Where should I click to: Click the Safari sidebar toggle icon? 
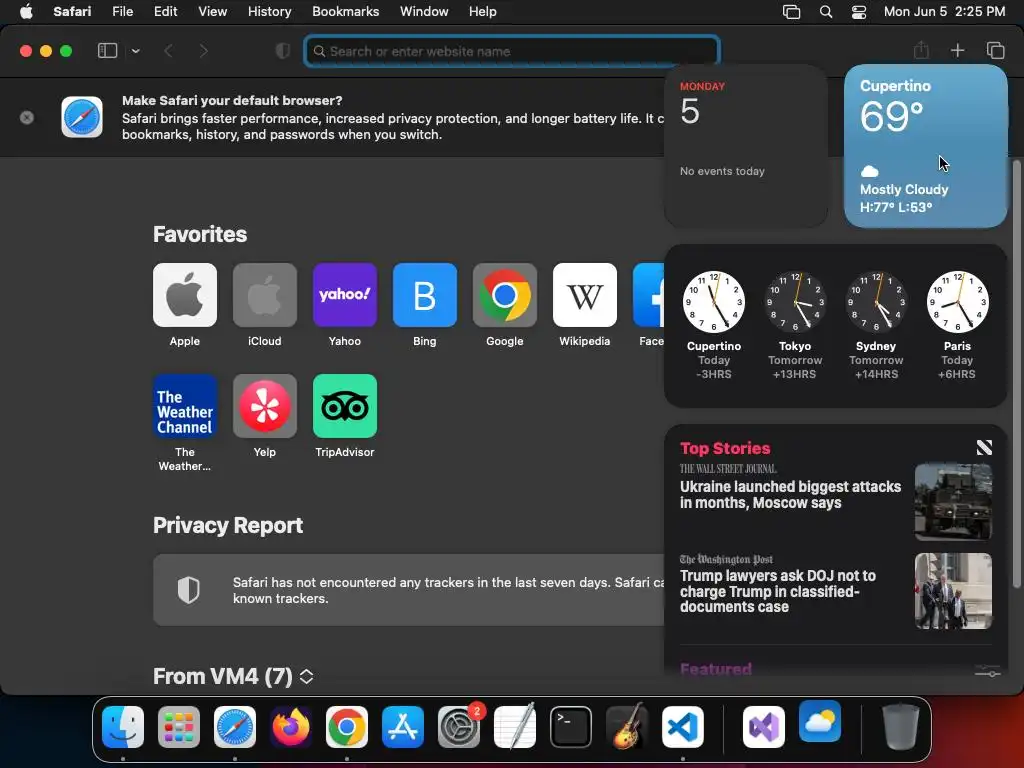click(x=107, y=51)
